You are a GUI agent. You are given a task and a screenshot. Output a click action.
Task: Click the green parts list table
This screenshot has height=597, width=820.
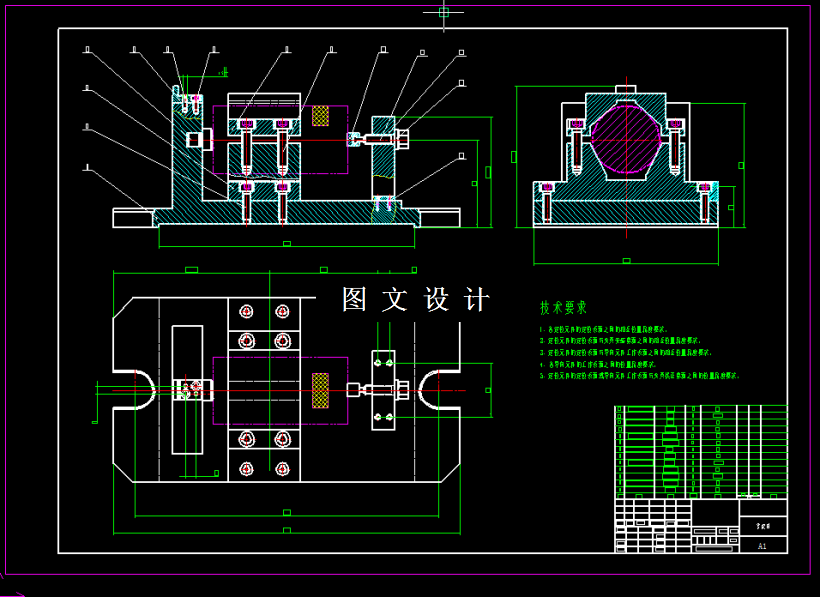click(x=701, y=452)
